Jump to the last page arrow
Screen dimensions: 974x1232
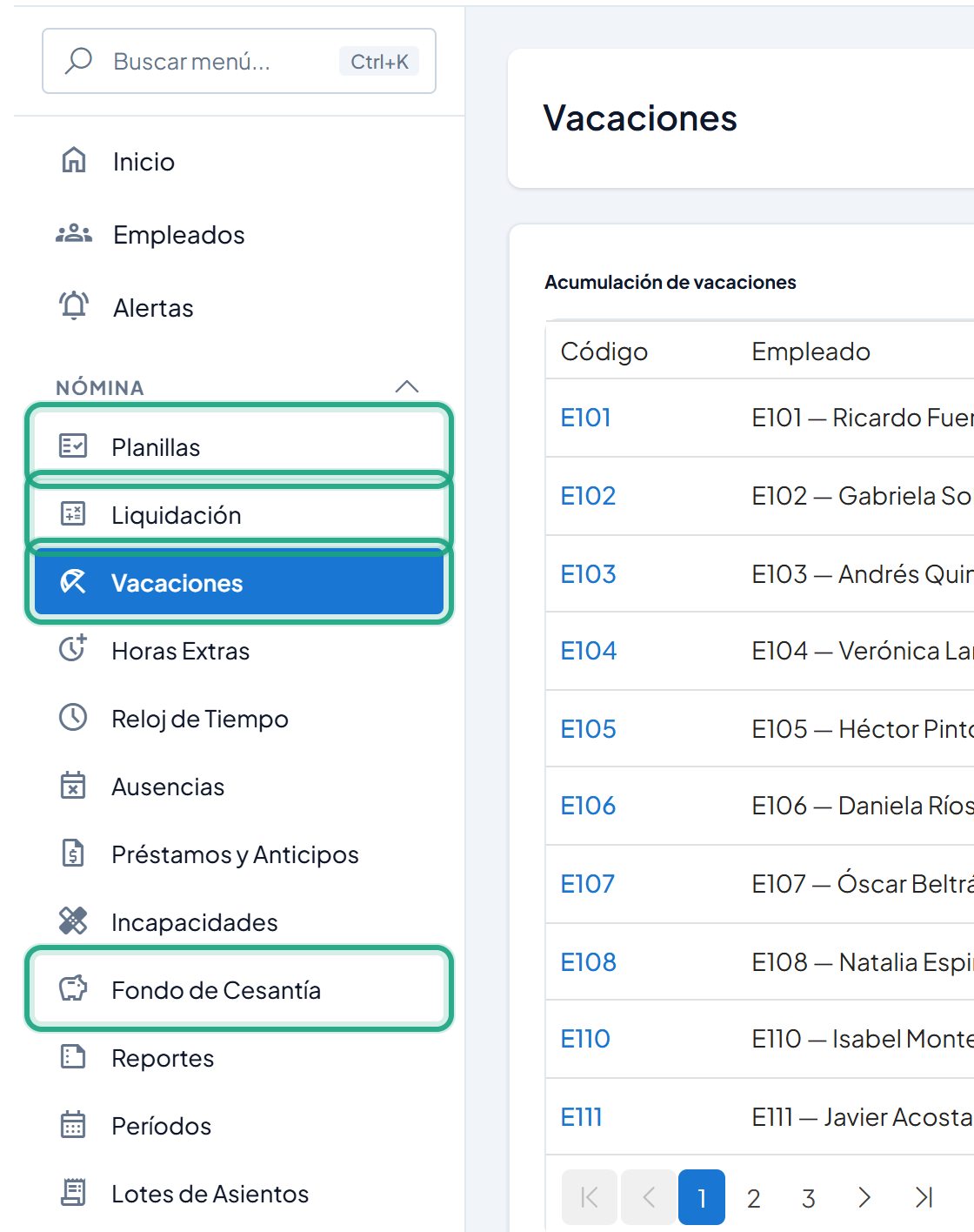(924, 1198)
